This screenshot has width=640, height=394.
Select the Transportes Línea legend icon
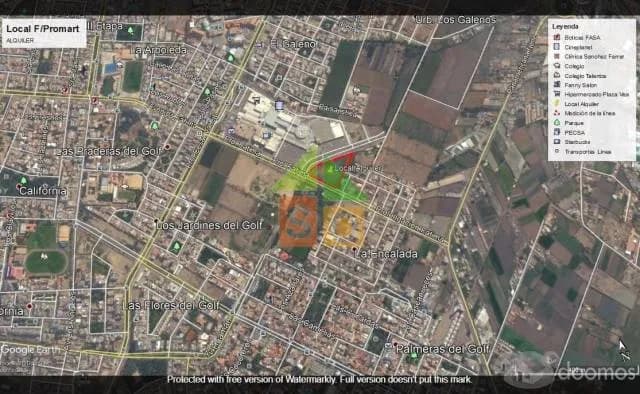[557, 151]
